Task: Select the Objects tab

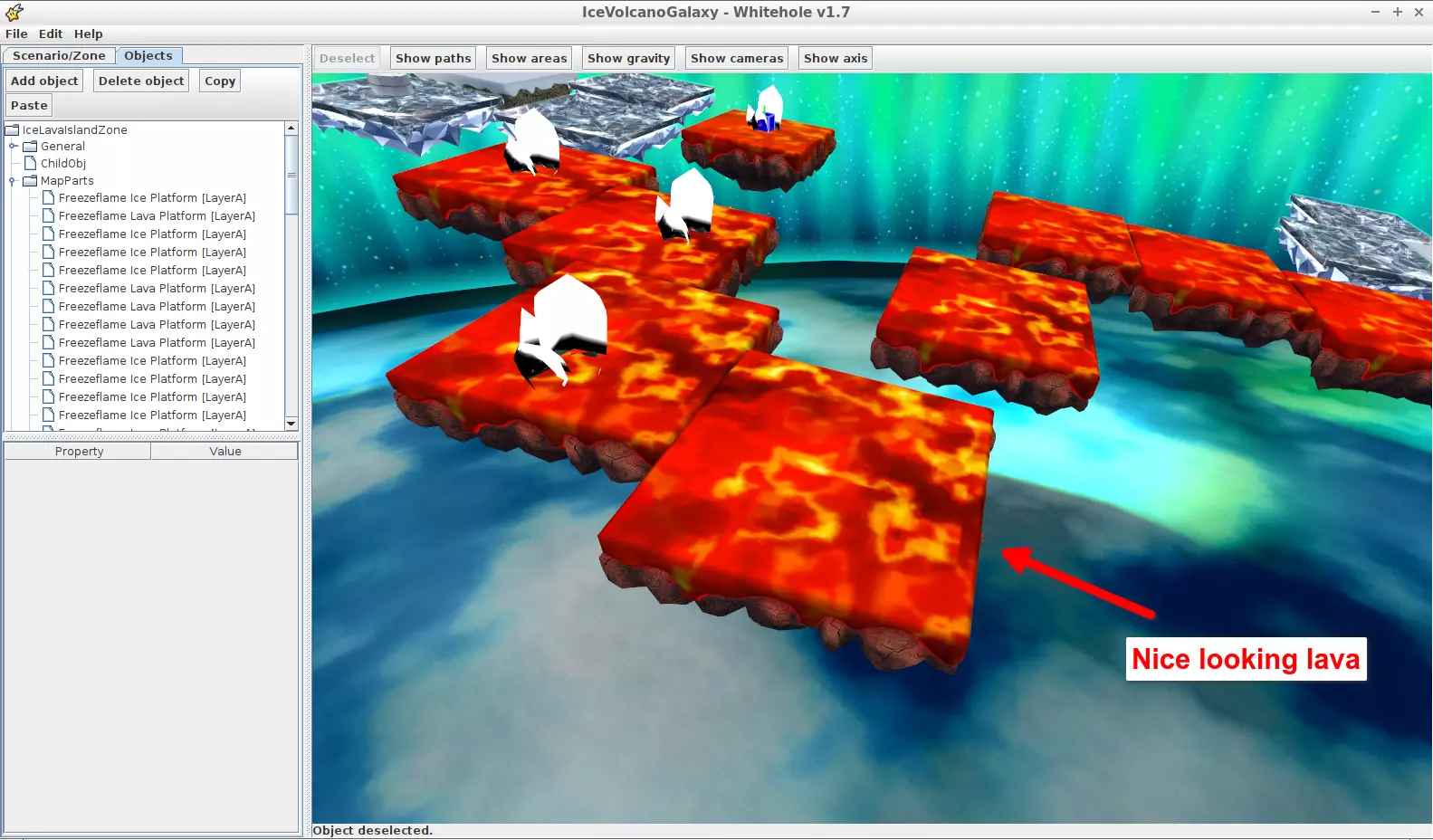Action: tap(148, 55)
